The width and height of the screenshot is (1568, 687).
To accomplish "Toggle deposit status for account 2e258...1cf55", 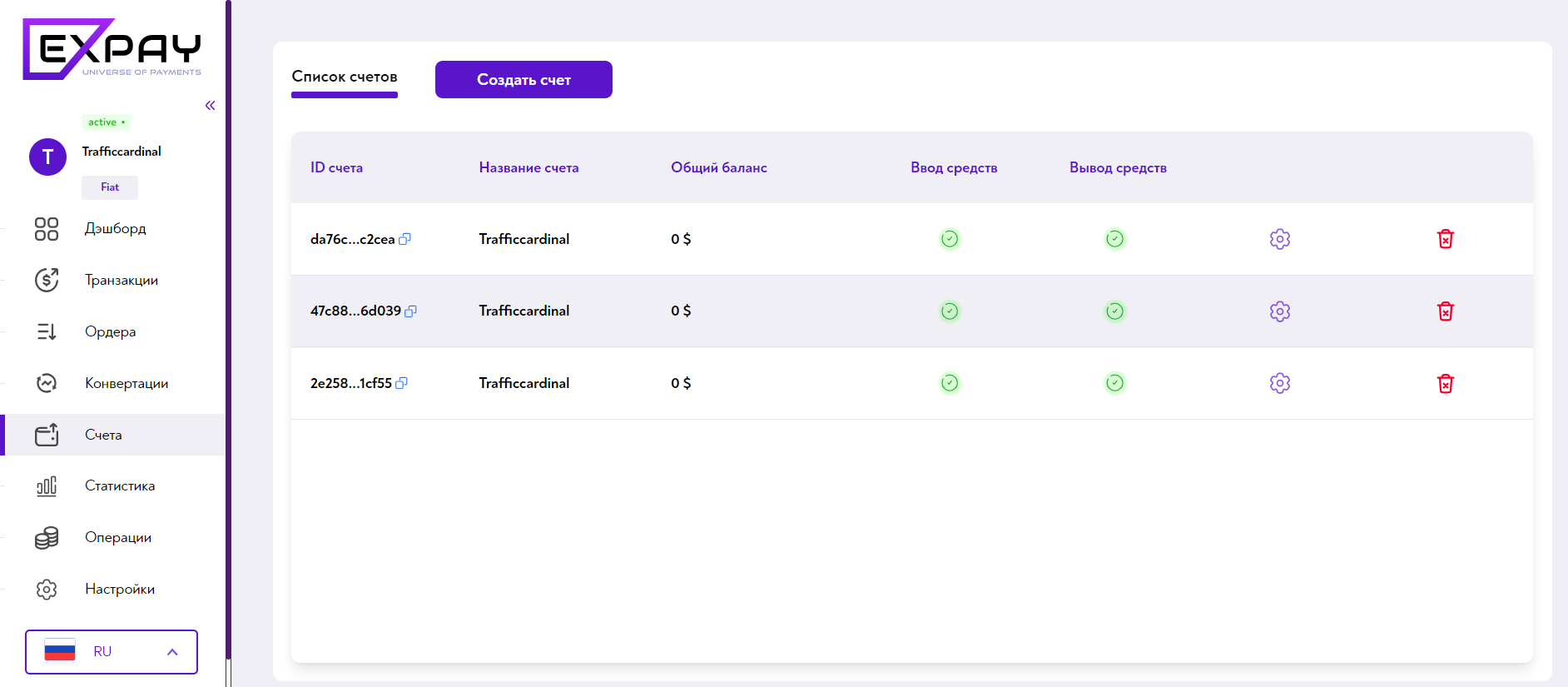I will point(950,383).
